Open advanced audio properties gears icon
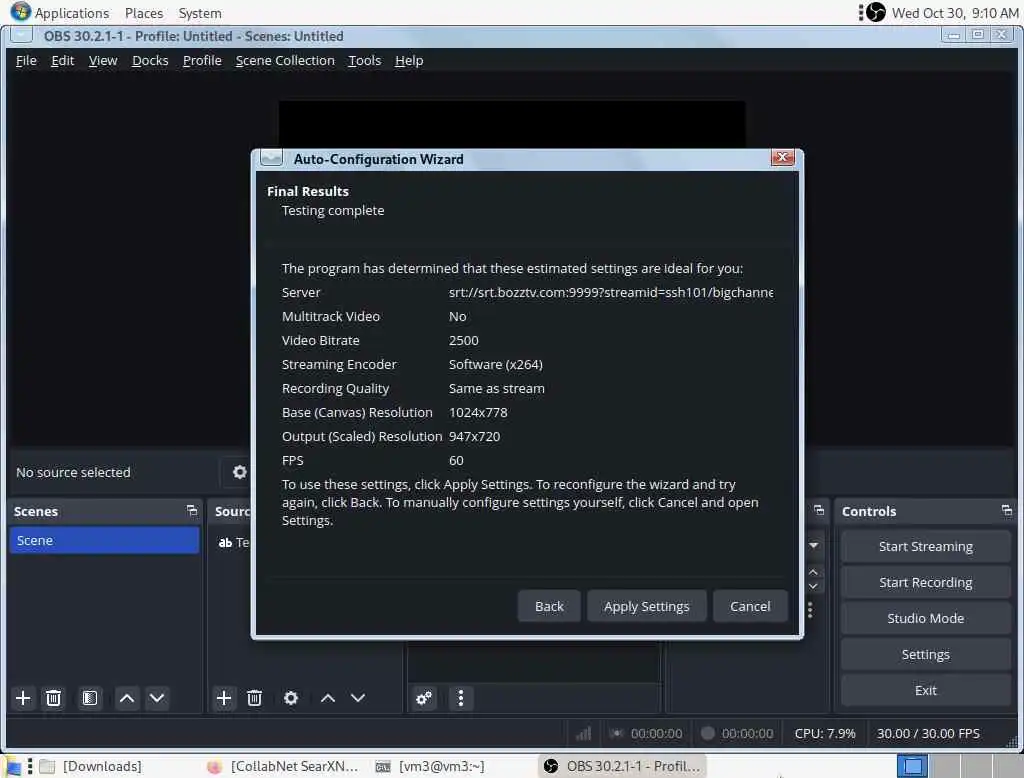 [424, 698]
